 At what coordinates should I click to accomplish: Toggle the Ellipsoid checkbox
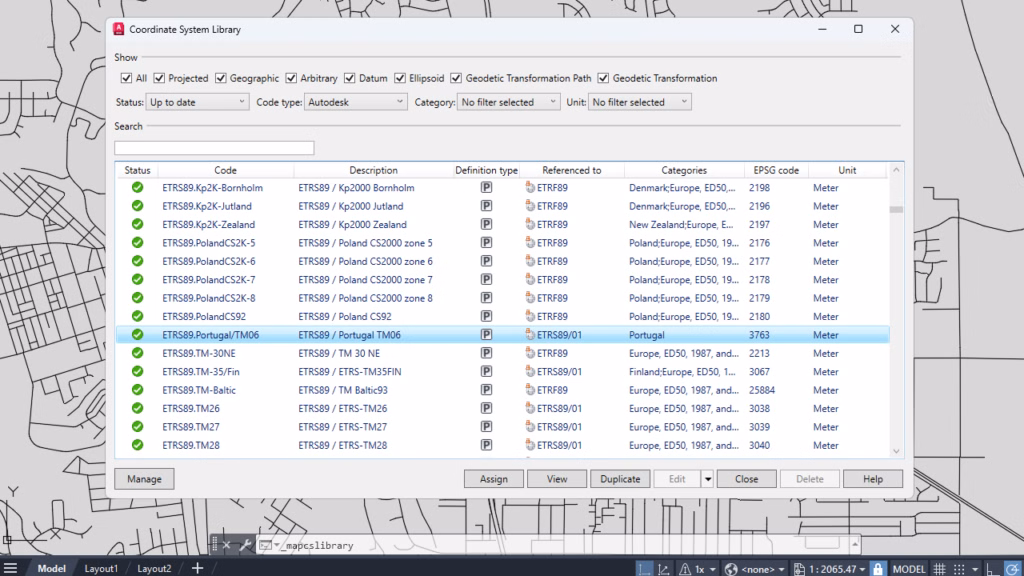400,78
